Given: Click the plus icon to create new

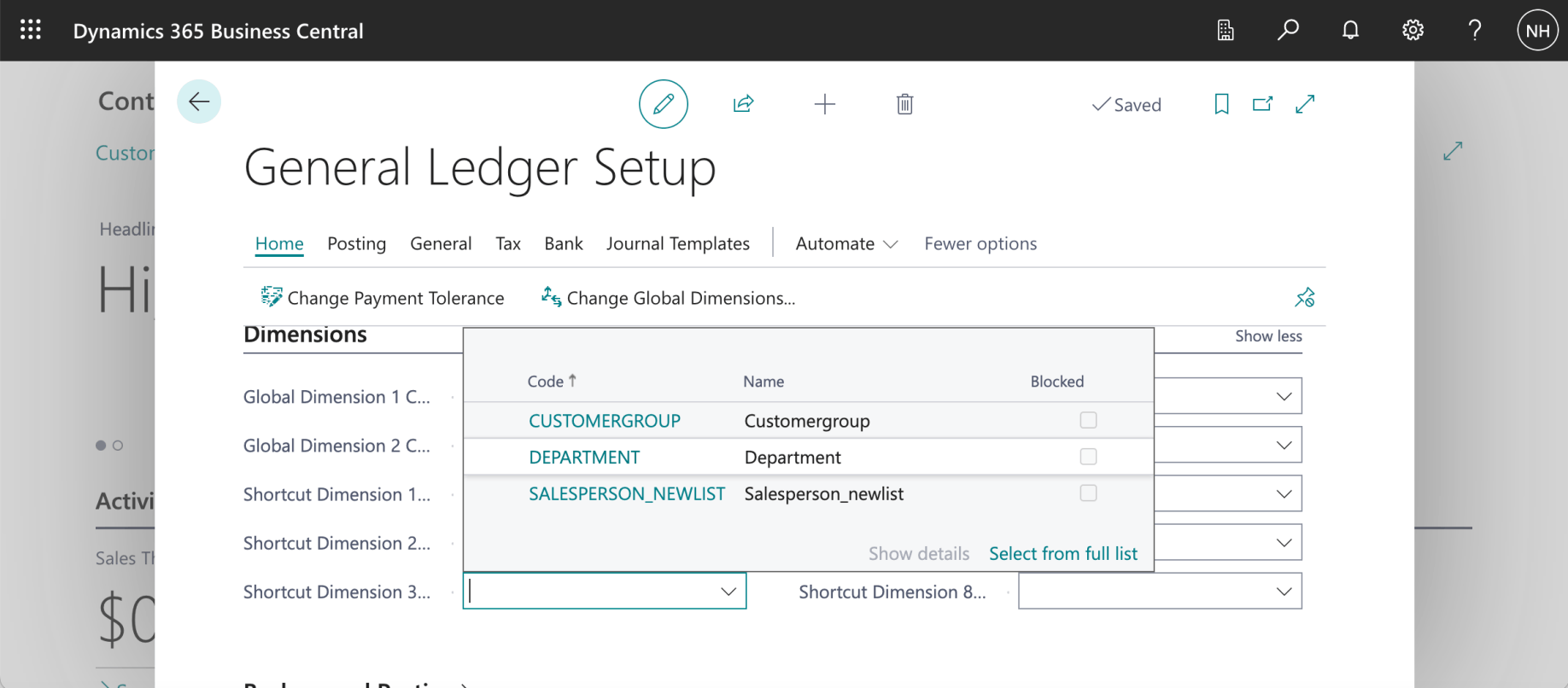Looking at the screenshot, I should tap(824, 104).
